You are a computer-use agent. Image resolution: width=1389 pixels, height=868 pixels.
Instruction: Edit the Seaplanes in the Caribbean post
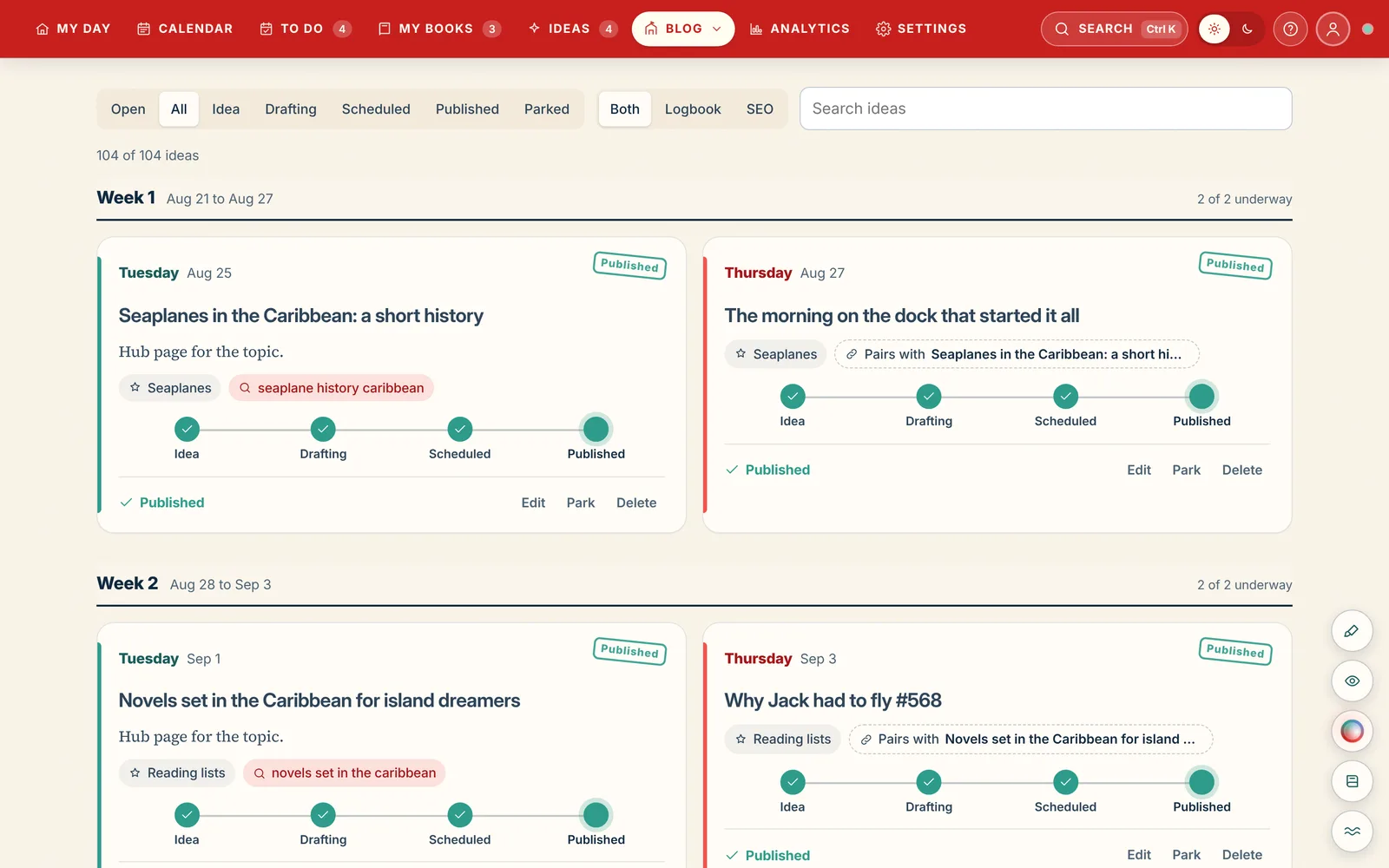point(533,503)
